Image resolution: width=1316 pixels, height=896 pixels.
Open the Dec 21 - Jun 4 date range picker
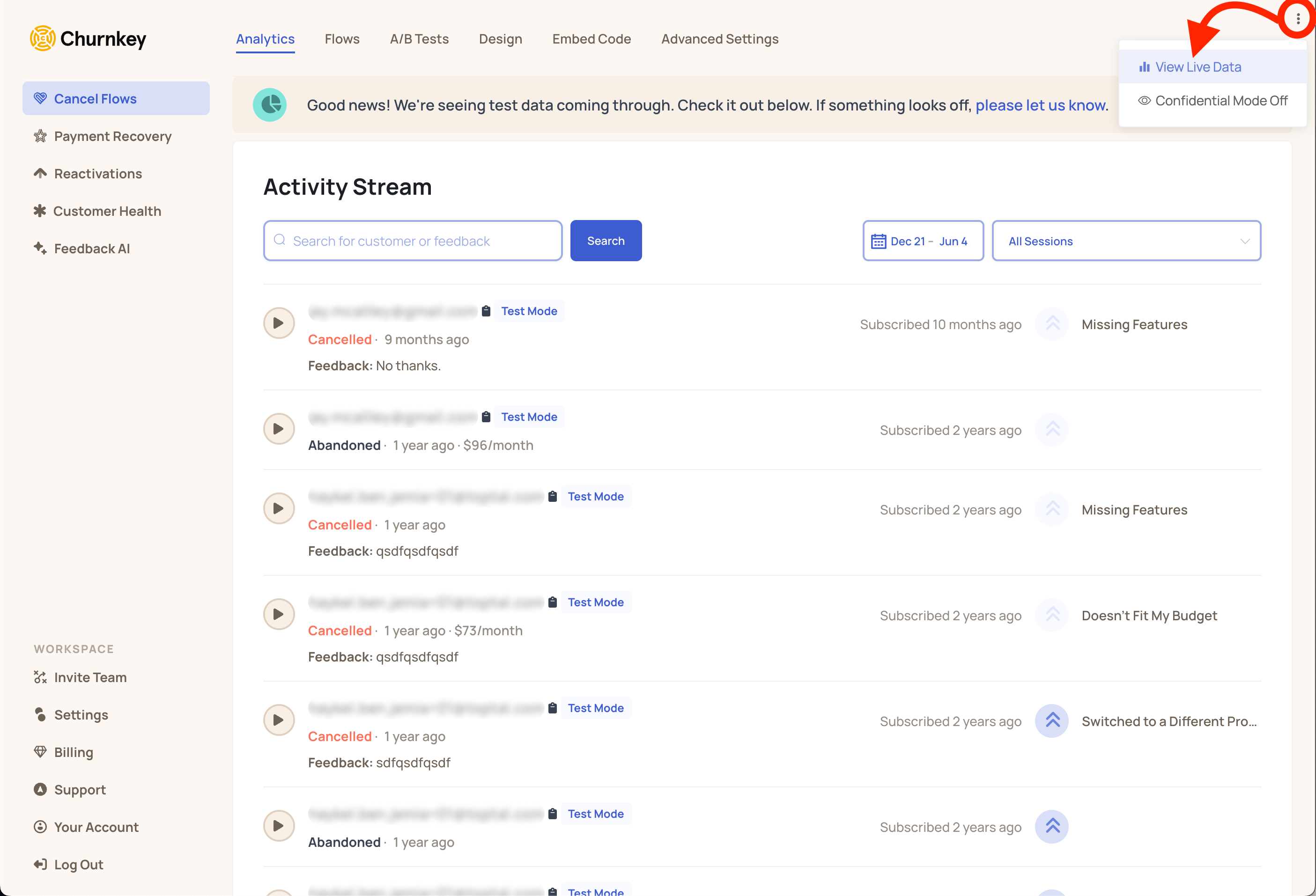click(x=923, y=241)
